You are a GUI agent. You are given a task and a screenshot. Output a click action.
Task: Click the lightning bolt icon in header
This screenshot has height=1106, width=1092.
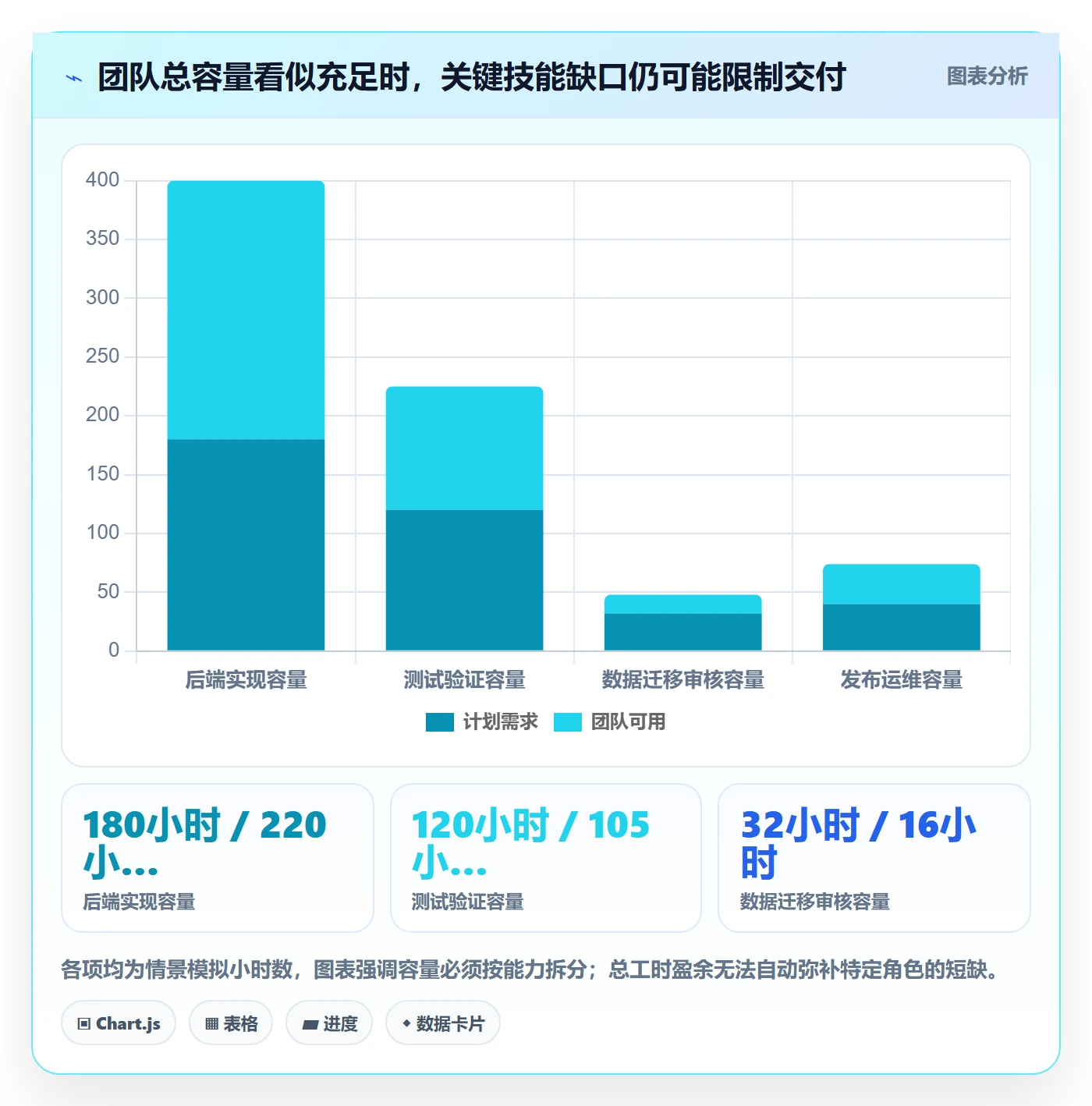74,78
